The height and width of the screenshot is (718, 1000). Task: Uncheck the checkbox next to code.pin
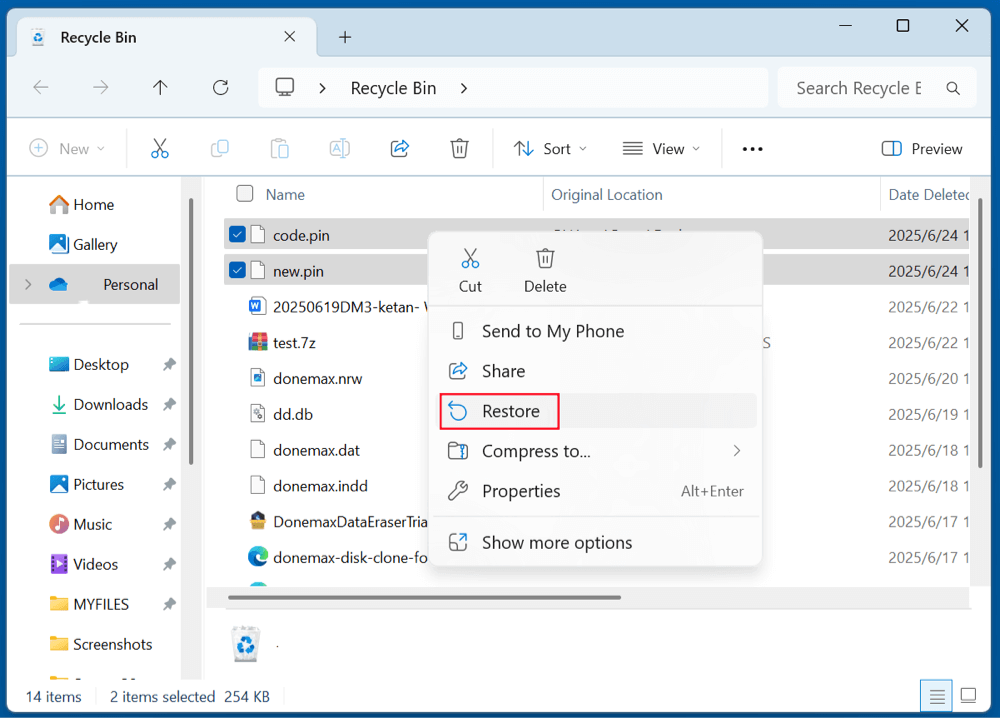pos(237,233)
